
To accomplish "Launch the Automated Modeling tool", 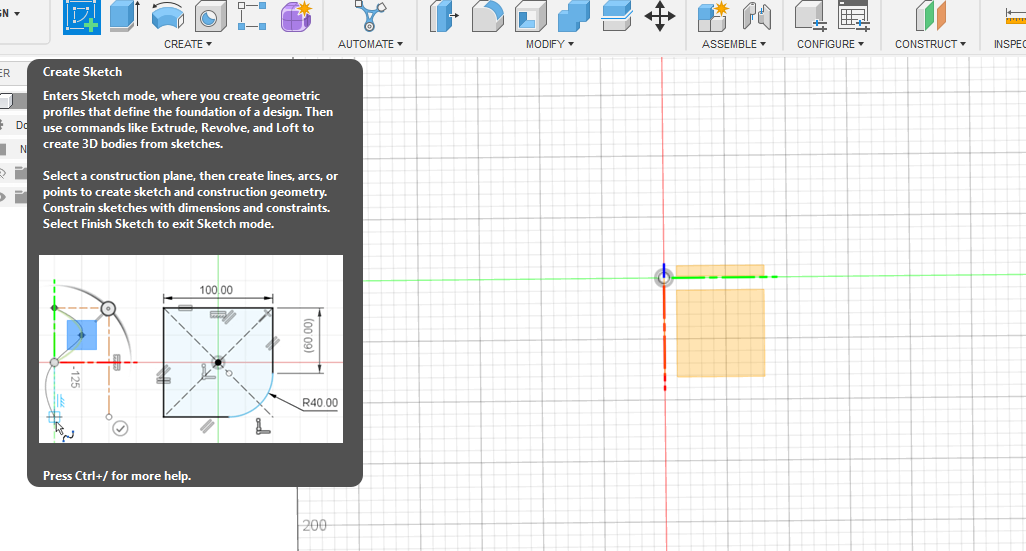I will tap(370, 16).
